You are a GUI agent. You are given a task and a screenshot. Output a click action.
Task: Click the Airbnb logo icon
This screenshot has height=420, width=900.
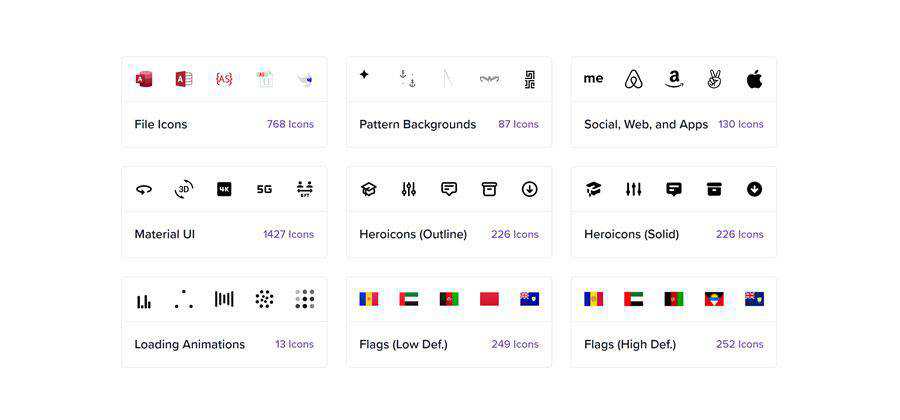click(x=634, y=79)
